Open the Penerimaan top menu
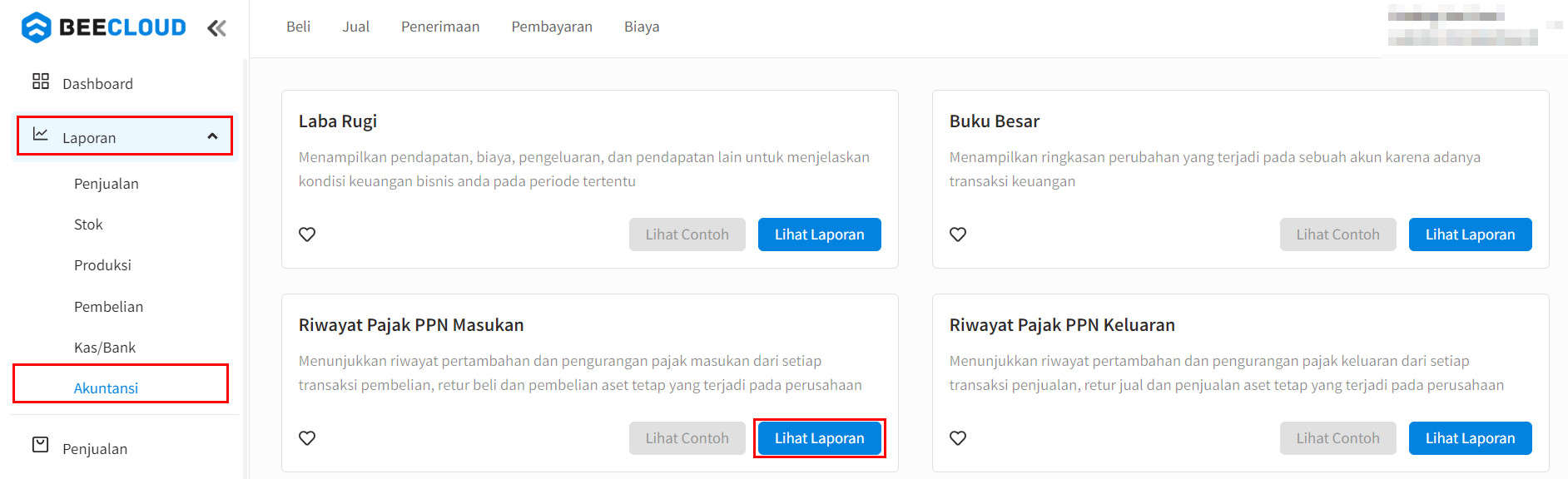 point(440,27)
